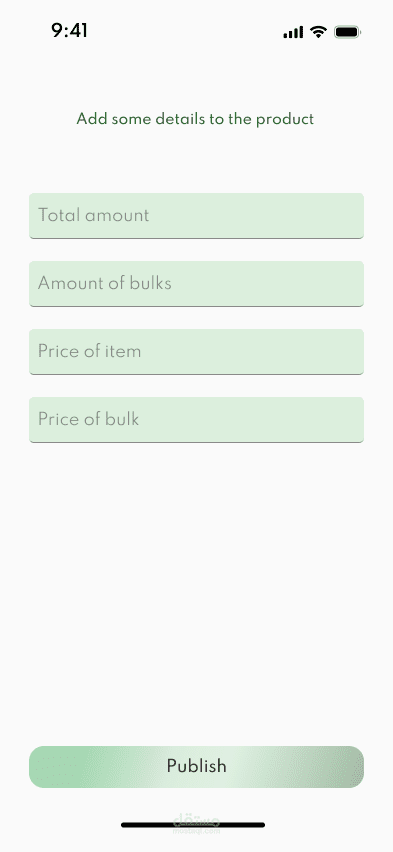Focus the Total amount input field
Viewport: 393px width, 852px height.
pyautogui.click(x=196, y=216)
